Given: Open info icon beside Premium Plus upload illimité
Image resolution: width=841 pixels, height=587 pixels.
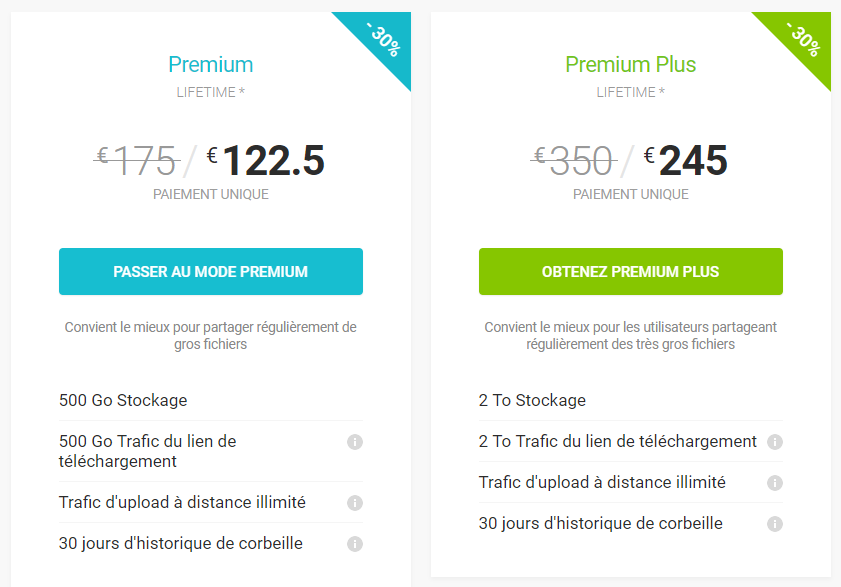Looking at the screenshot, I should tap(774, 483).
